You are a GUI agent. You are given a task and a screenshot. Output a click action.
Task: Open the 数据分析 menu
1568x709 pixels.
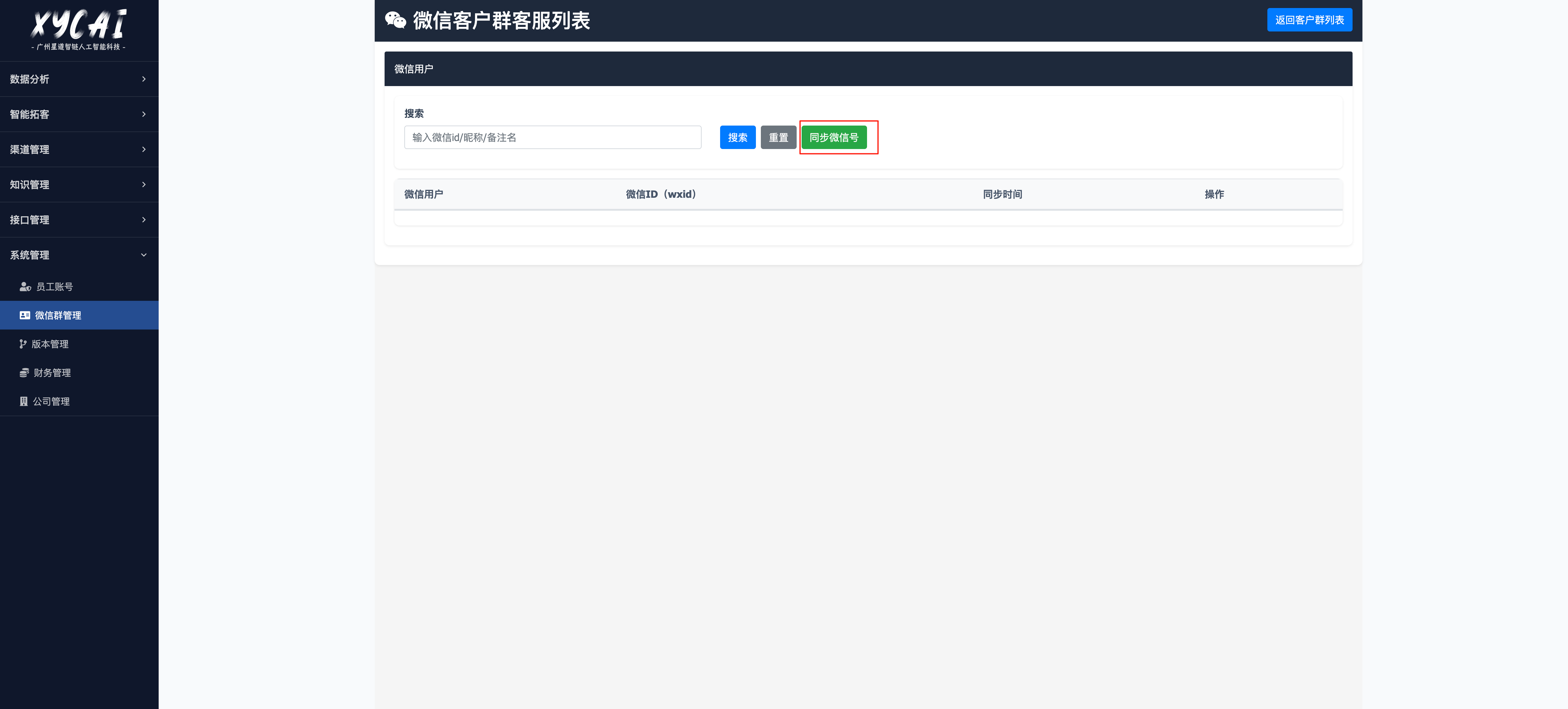pos(79,79)
